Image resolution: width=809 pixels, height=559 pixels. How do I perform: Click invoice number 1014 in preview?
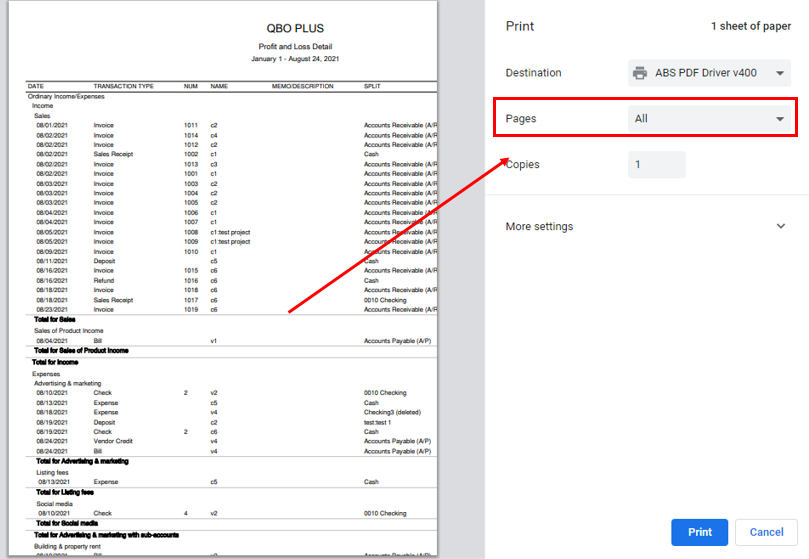tap(191, 135)
